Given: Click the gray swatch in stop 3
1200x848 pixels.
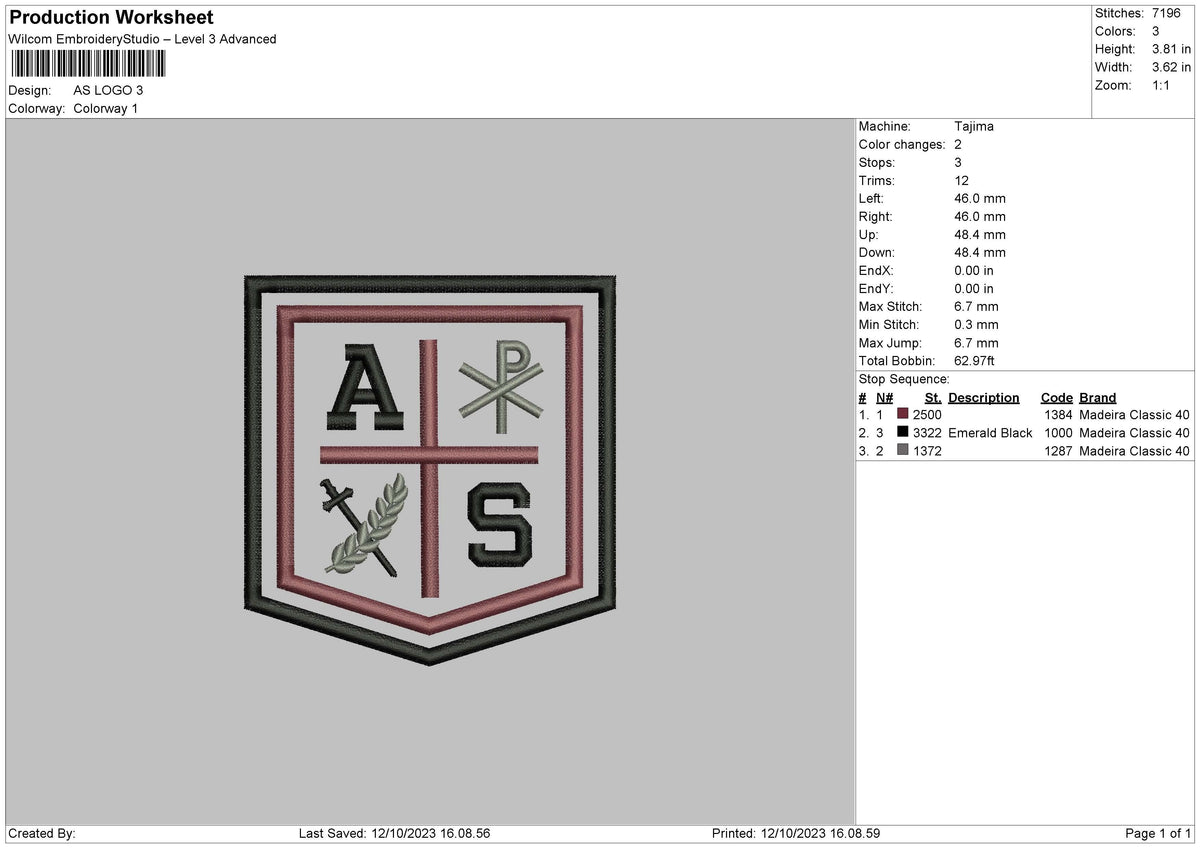Looking at the screenshot, I should 904,451.
